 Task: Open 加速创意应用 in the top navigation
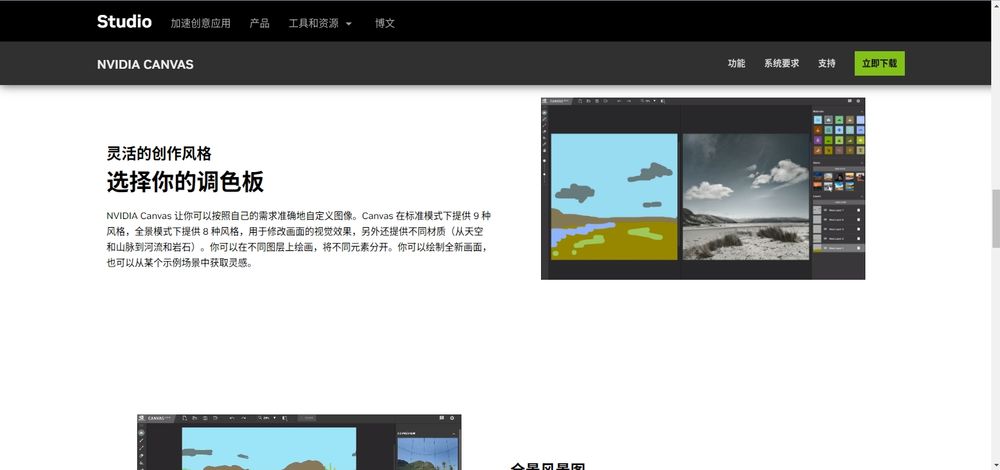click(x=200, y=24)
